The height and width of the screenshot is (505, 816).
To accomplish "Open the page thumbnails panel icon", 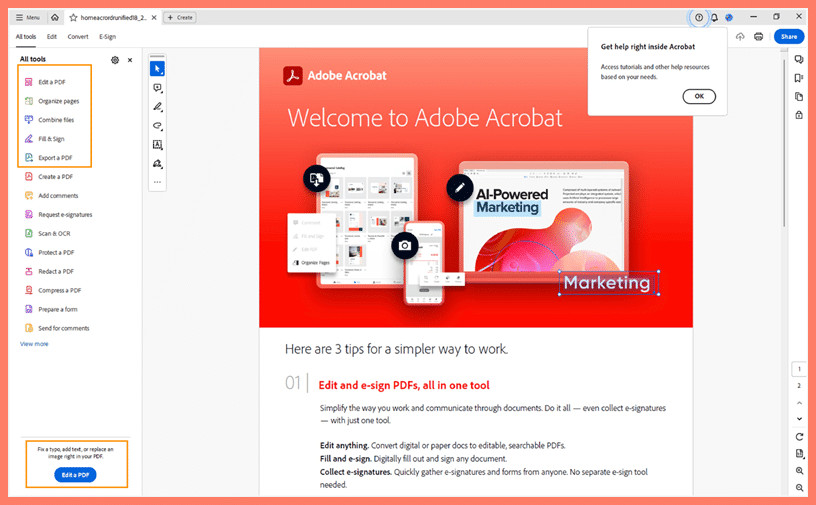I will click(799, 96).
